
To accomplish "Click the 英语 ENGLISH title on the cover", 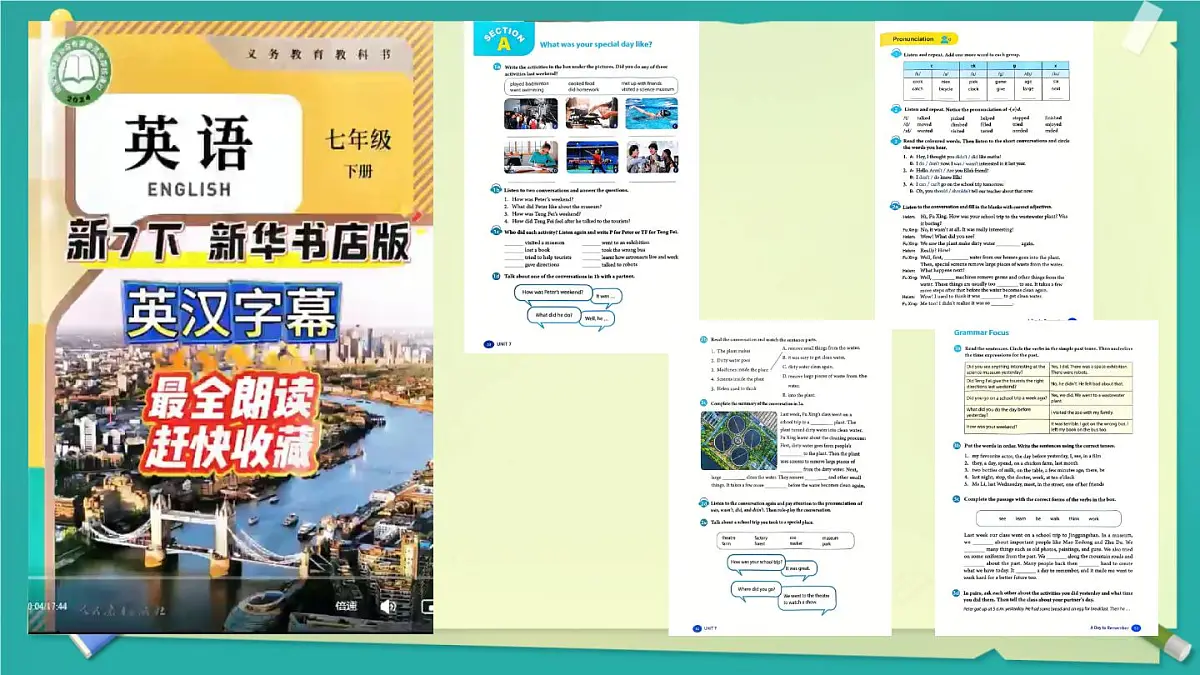I will coord(189,154).
